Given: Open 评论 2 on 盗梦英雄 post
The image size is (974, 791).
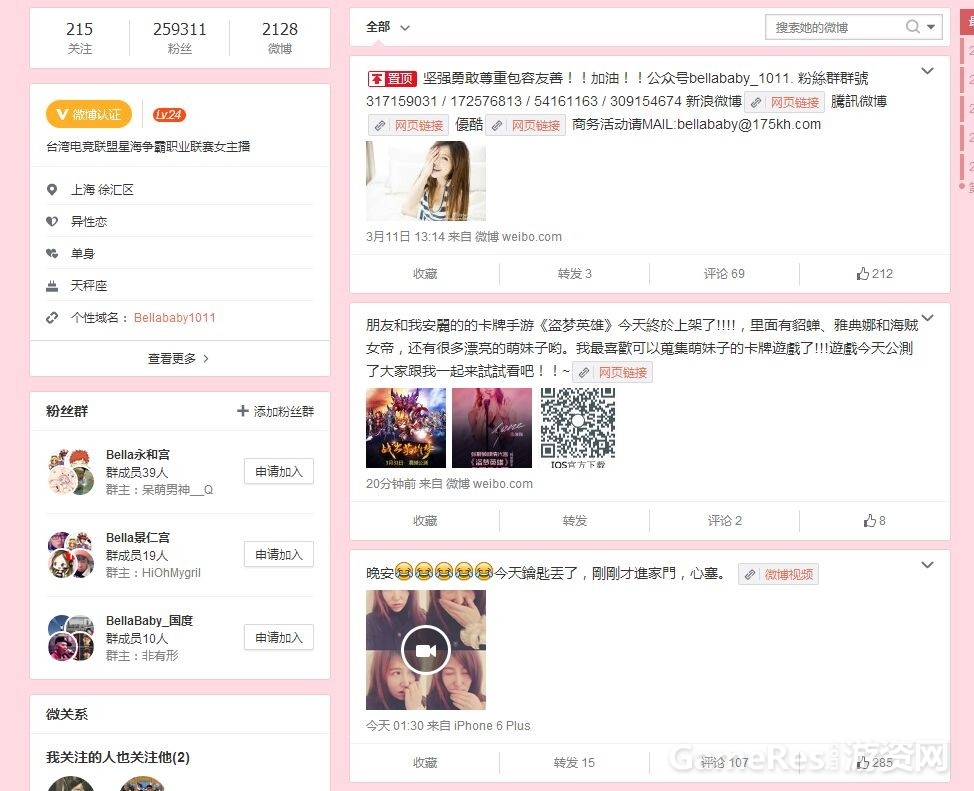Looking at the screenshot, I should pos(724,521).
